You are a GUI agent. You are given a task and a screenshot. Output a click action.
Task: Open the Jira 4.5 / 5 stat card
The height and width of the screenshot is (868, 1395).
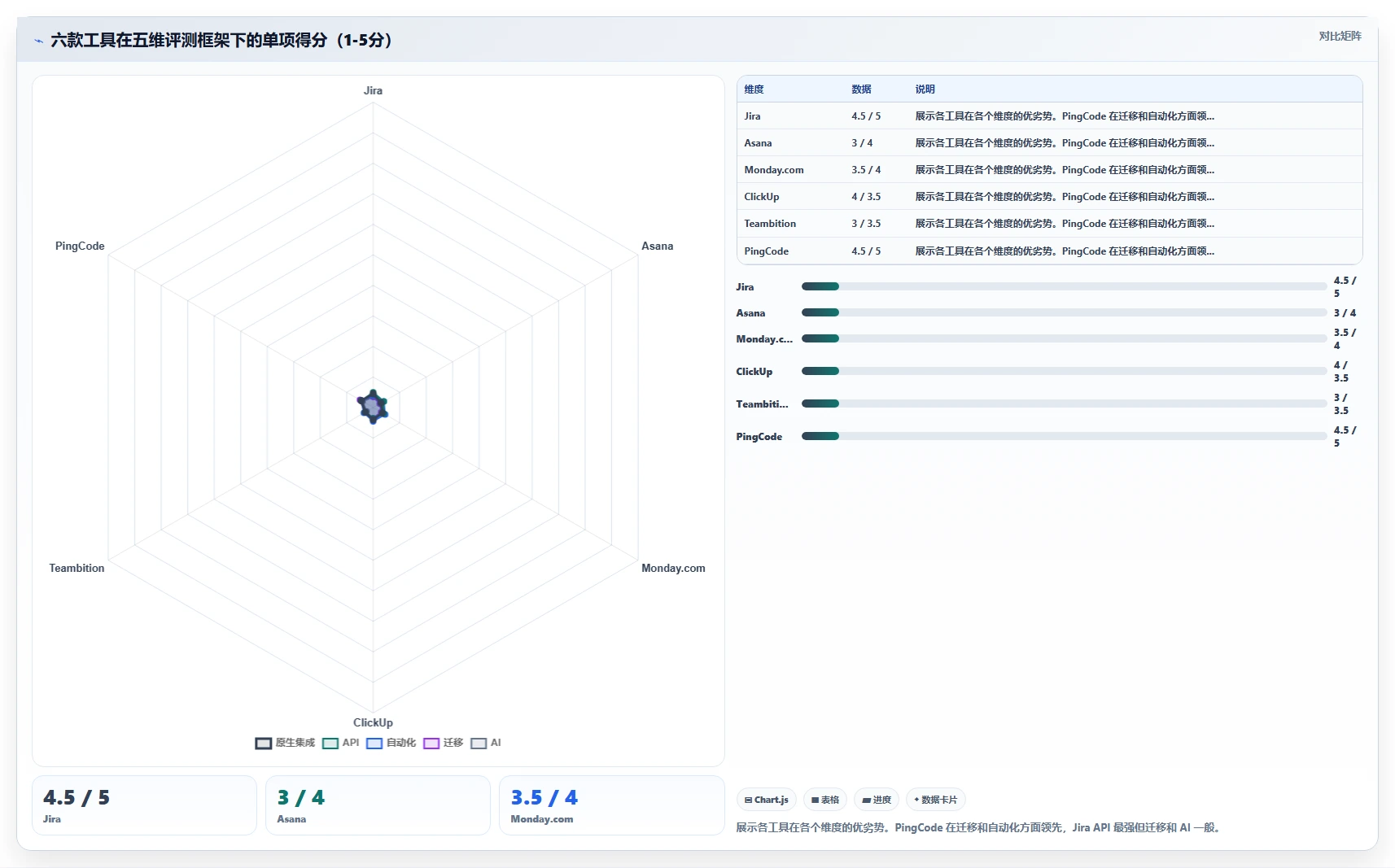(144, 805)
